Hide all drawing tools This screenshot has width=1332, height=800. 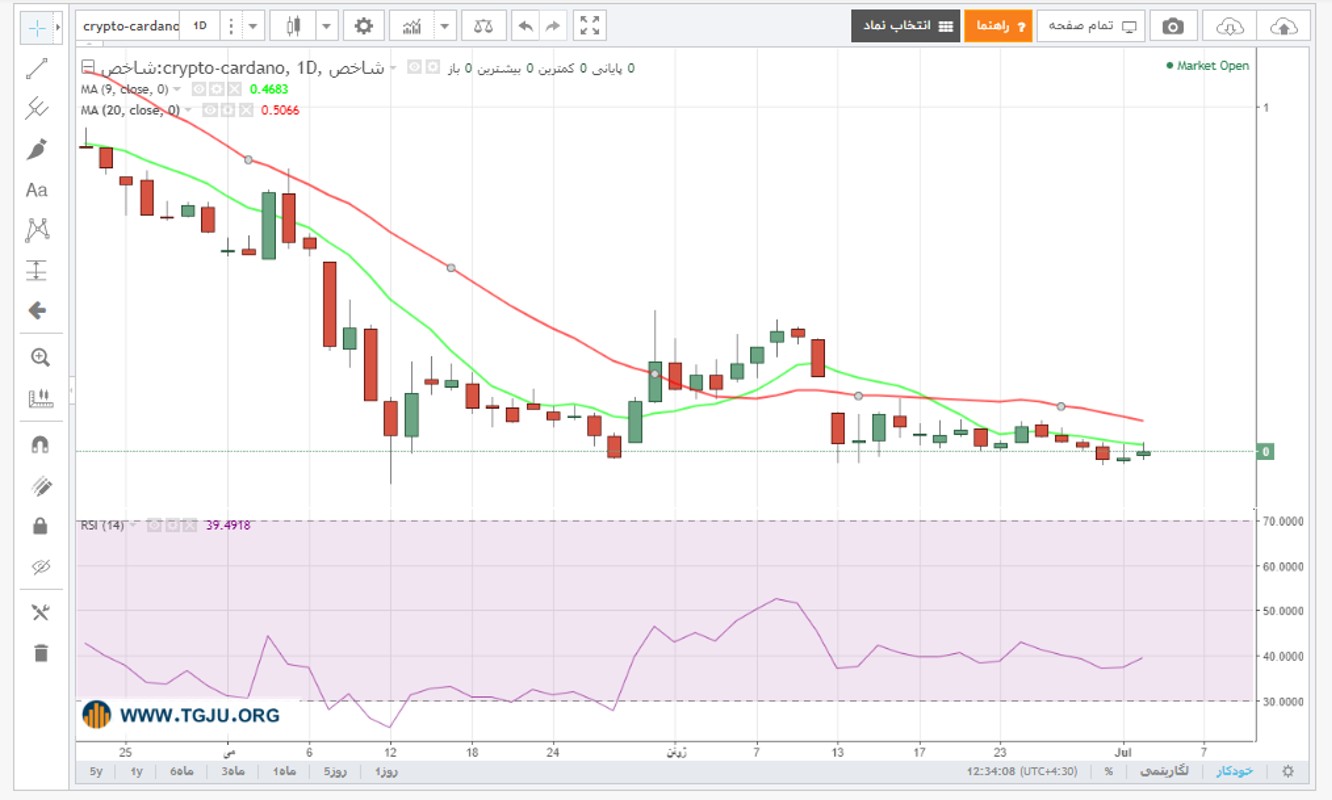pyautogui.click(x=40, y=567)
